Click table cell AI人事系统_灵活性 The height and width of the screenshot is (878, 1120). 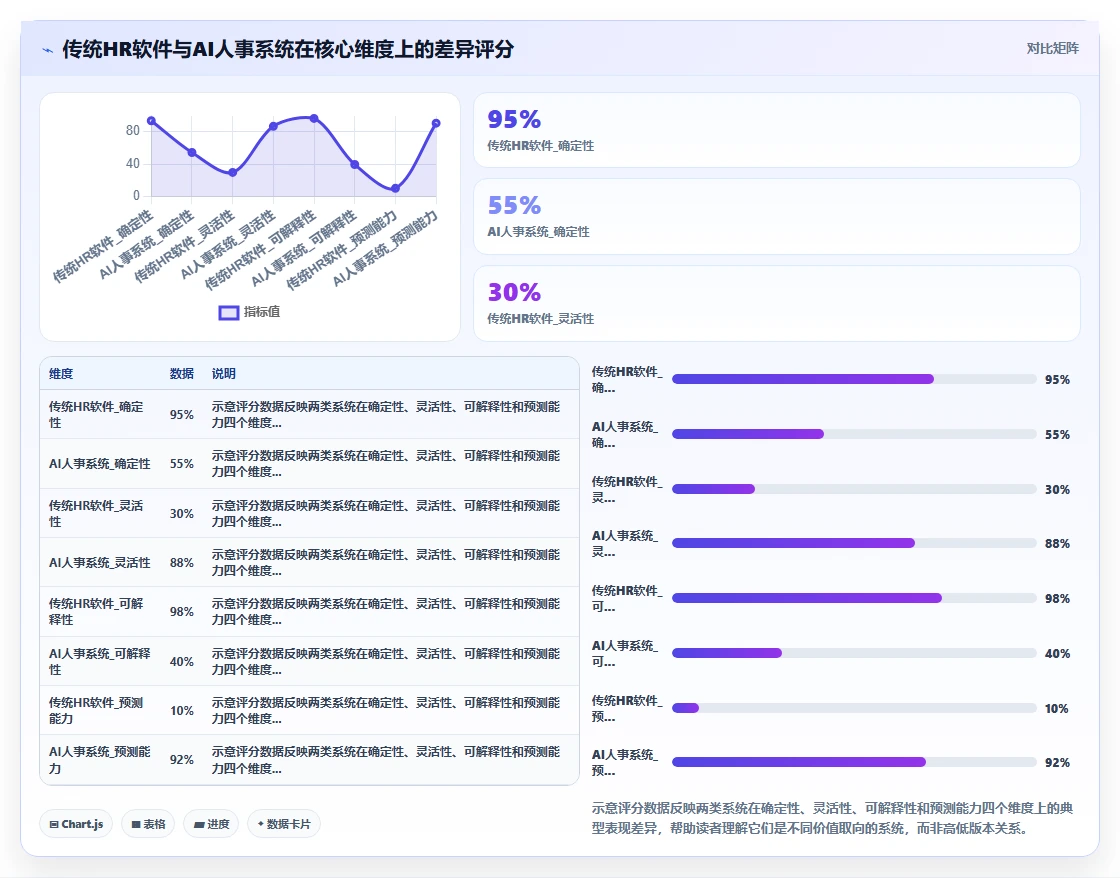tap(99, 563)
